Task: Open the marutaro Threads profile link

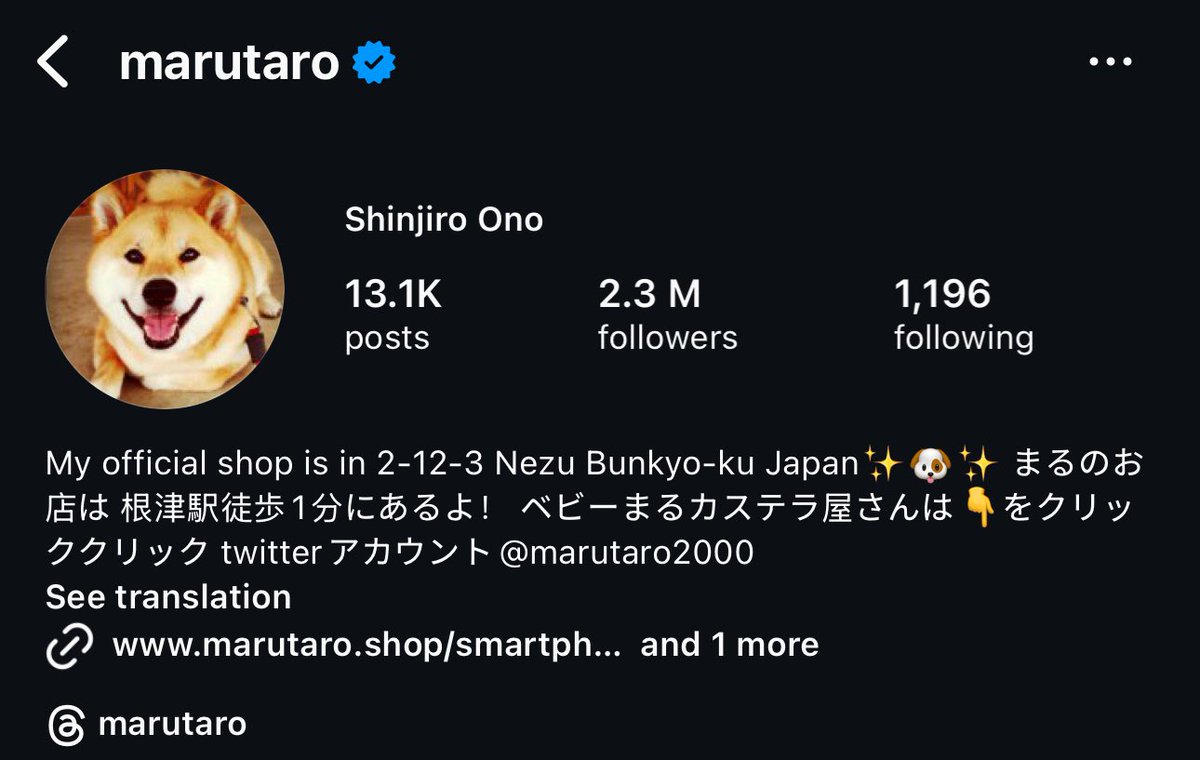Action: [172, 724]
